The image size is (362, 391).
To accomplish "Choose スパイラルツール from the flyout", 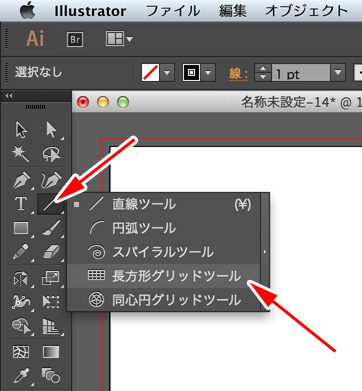I will (164, 252).
